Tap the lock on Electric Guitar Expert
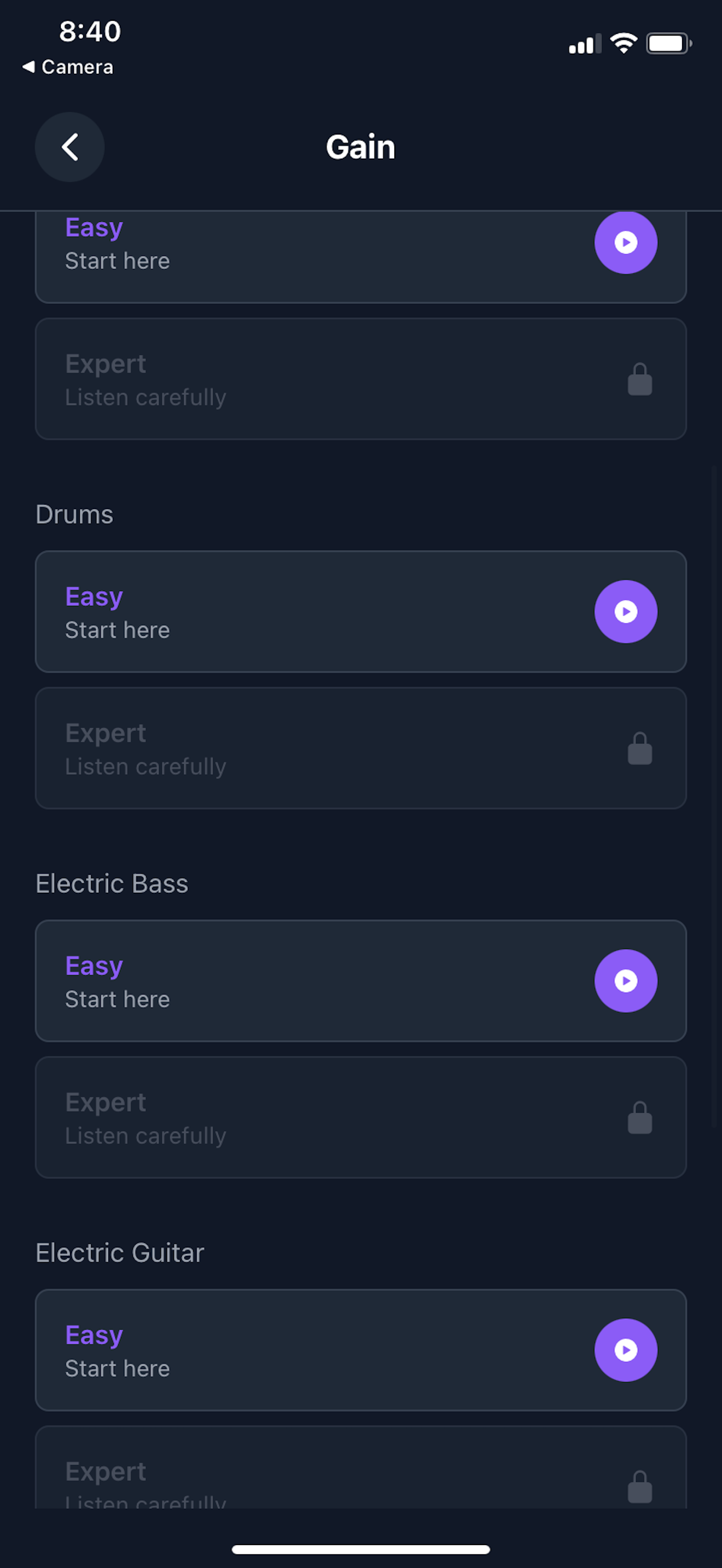The image size is (722, 1568). click(640, 1487)
